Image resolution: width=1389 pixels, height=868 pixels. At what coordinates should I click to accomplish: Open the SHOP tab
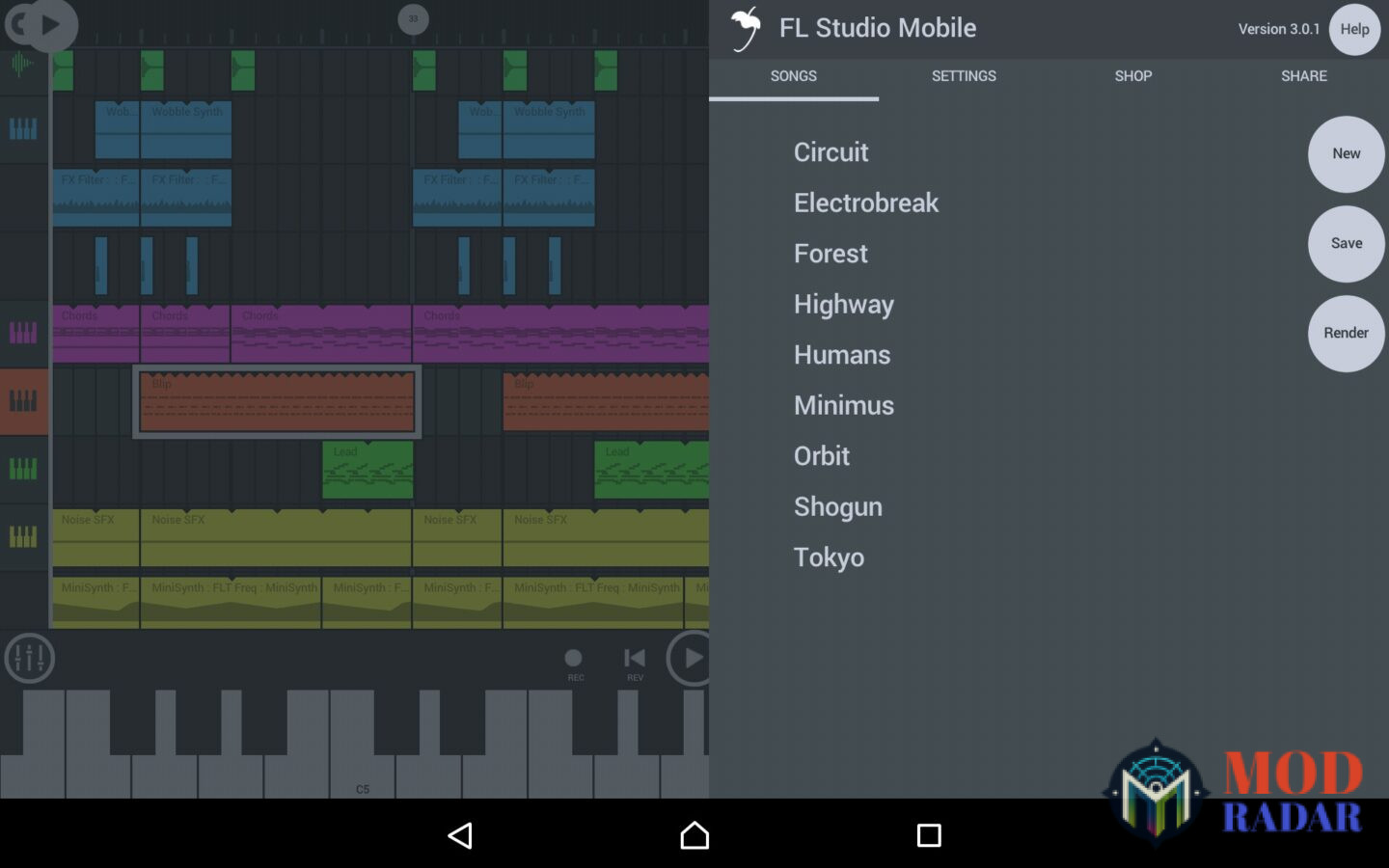[1133, 76]
